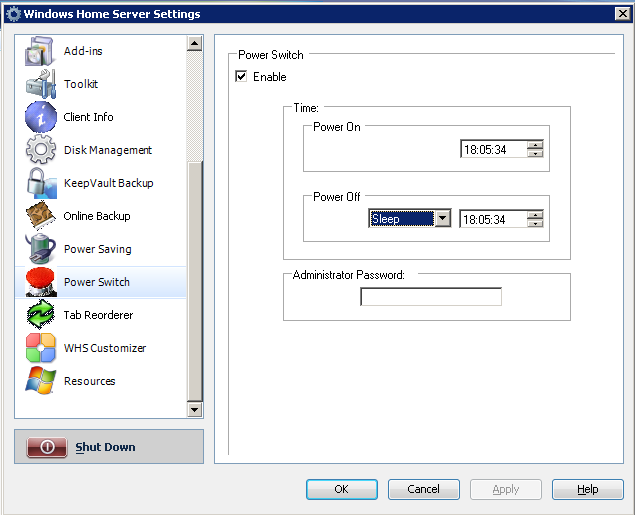
Task: Click the title bar gear icon
Action: (x=13, y=14)
